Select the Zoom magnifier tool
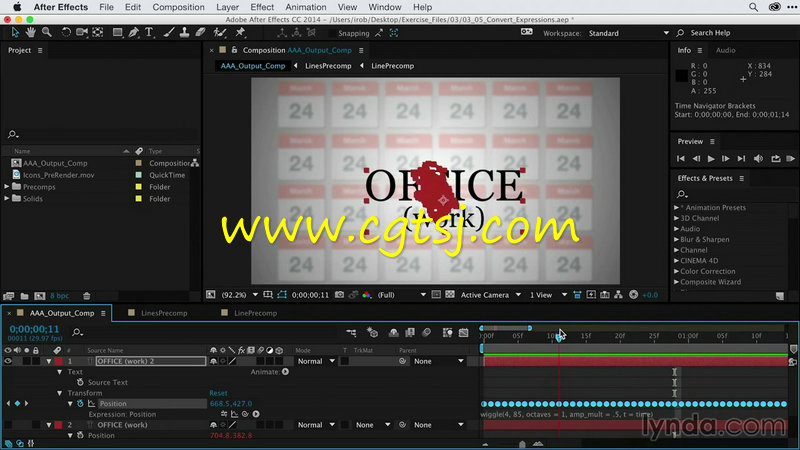Image resolution: width=800 pixels, height=450 pixels. pos(47,33)
